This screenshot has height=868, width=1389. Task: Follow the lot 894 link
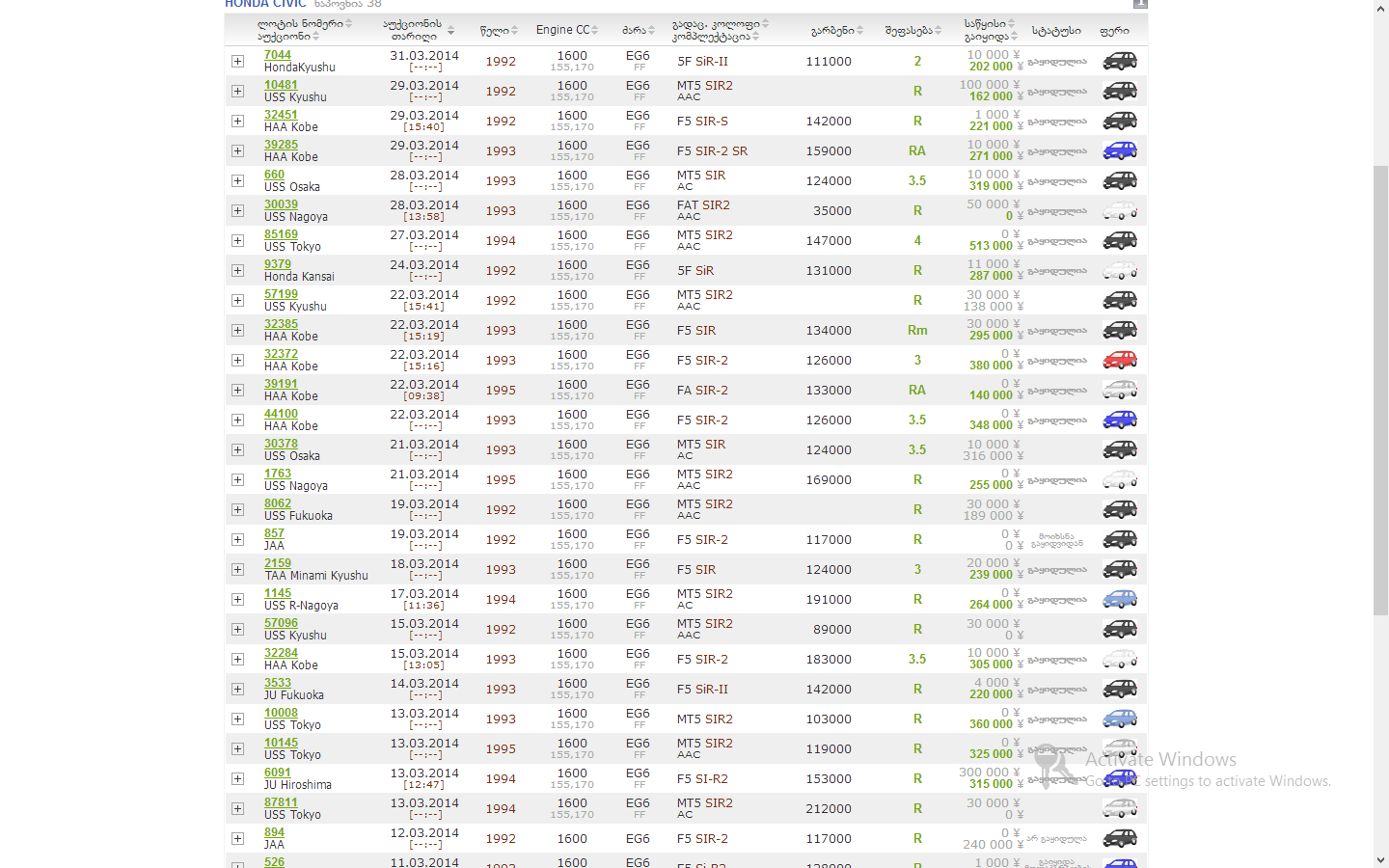click(274, 832)
